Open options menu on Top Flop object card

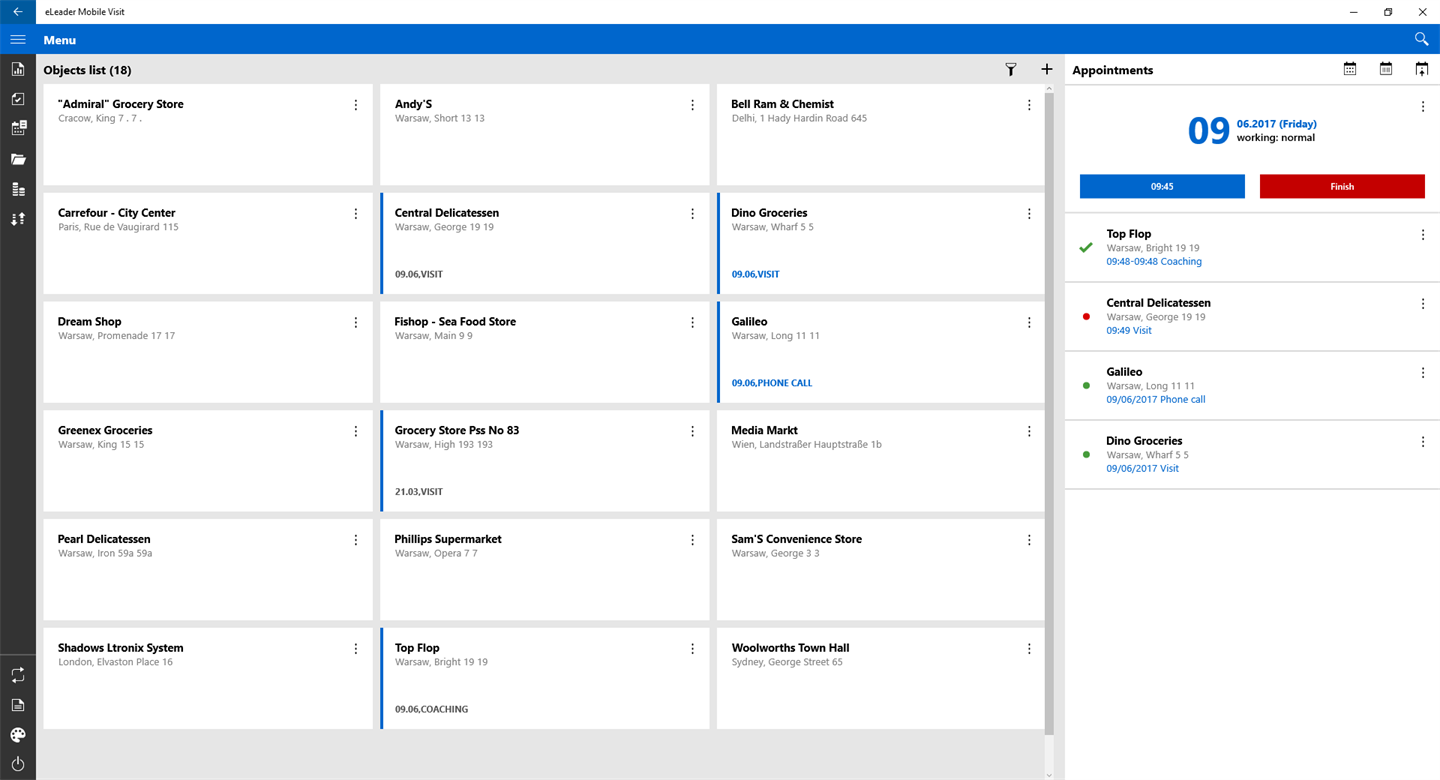coord(693,649)
